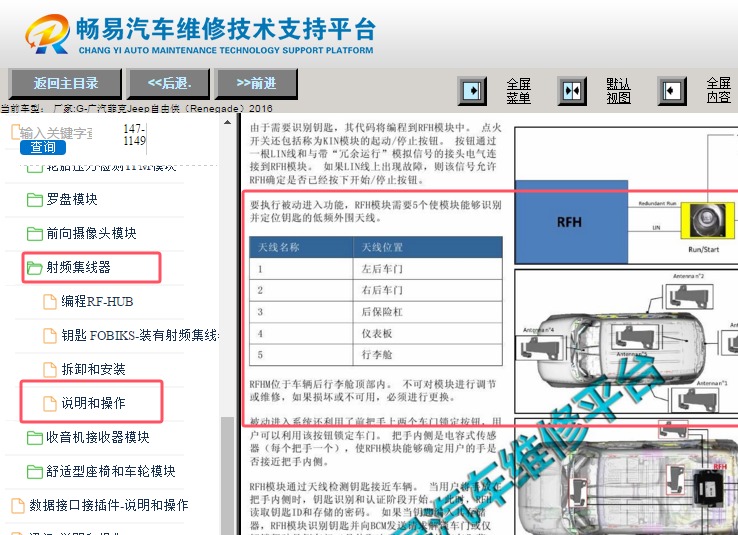Open the 编程RF-HUB document

97,301
